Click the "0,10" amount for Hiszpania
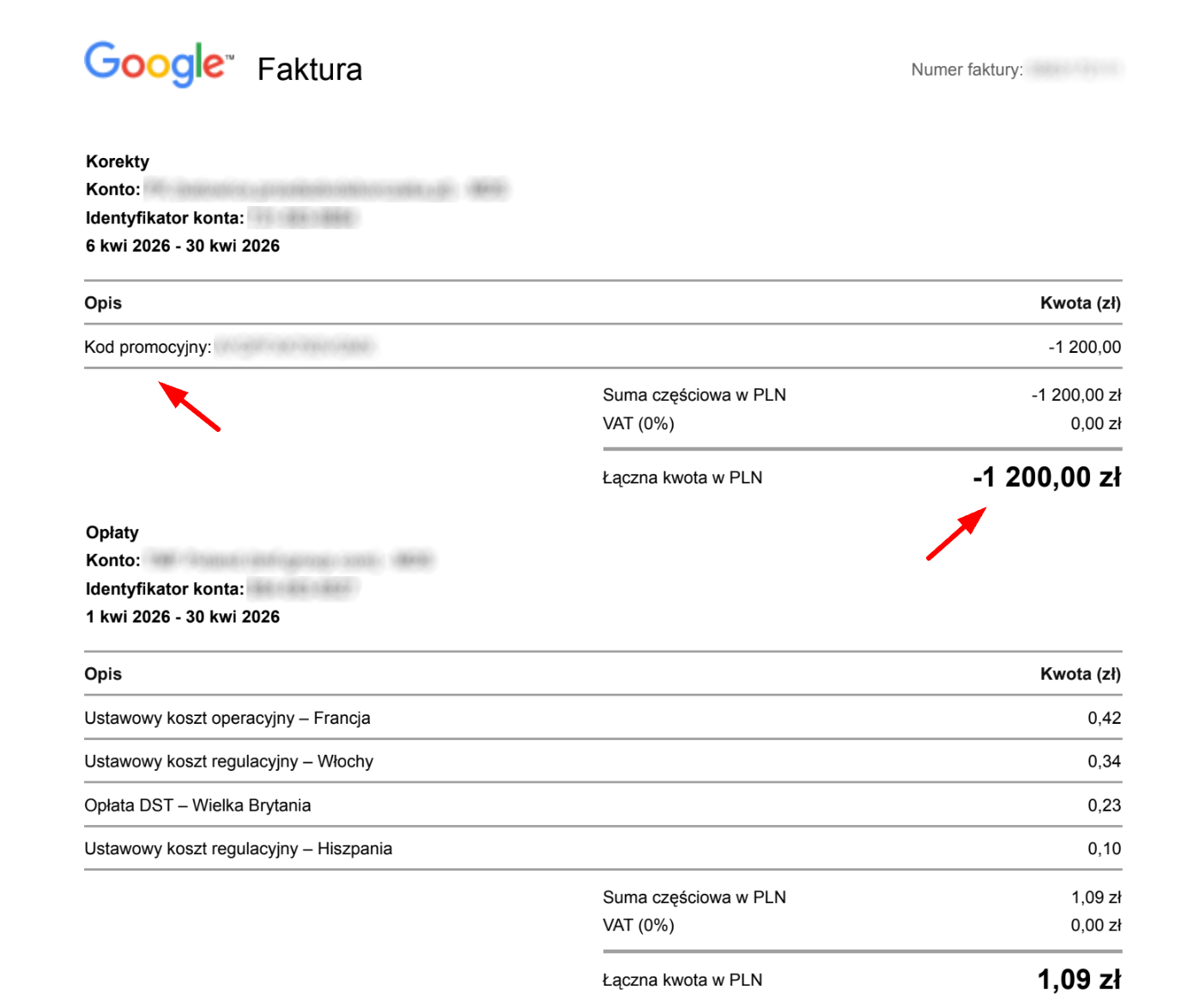The height and width of the screenshot is (1008, 1200). (1105, 848)
